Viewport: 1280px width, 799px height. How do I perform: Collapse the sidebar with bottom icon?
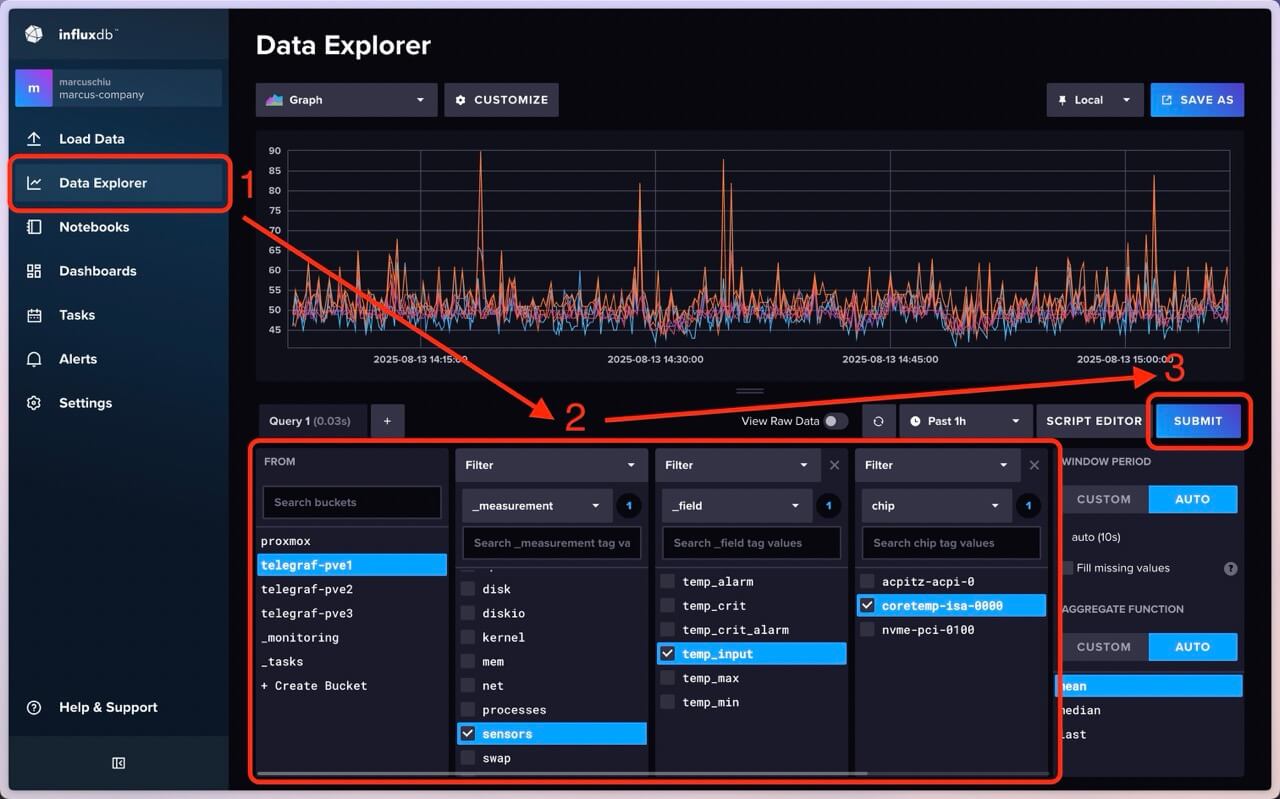118,763
